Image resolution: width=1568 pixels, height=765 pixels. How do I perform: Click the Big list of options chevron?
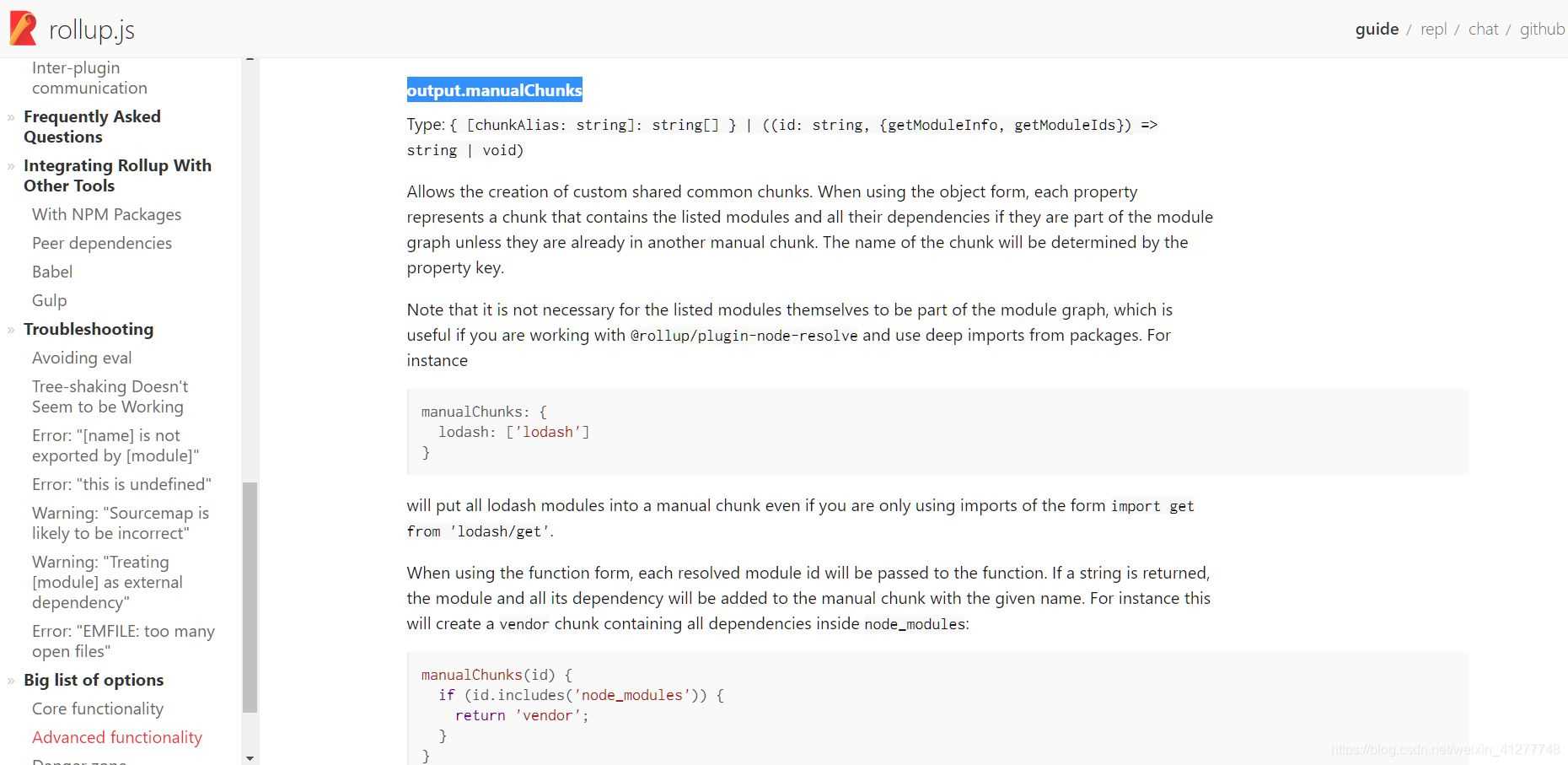11,681
